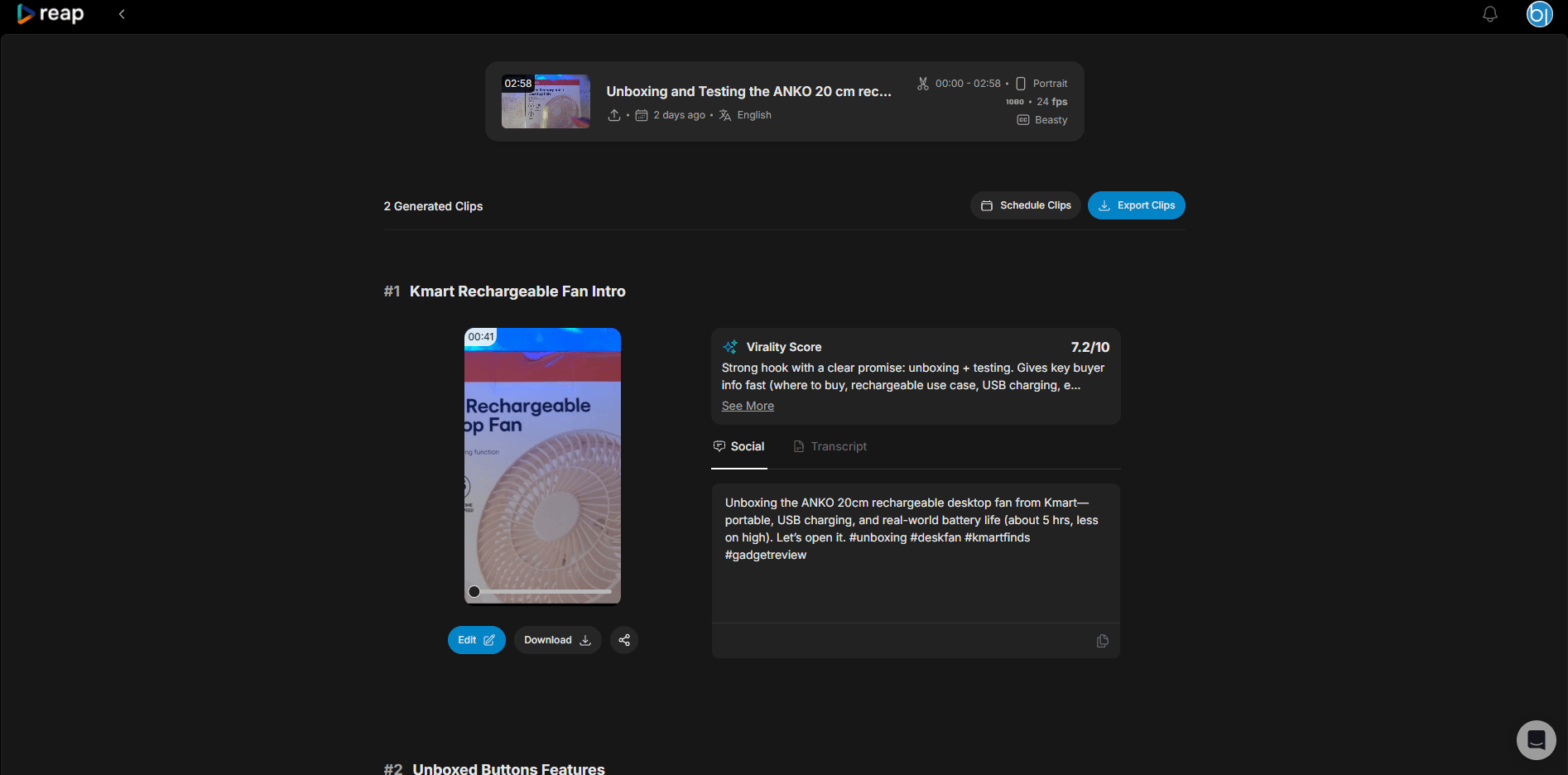Select the scissors trim icon showing clip range
1568x775 pixels.
922,83
